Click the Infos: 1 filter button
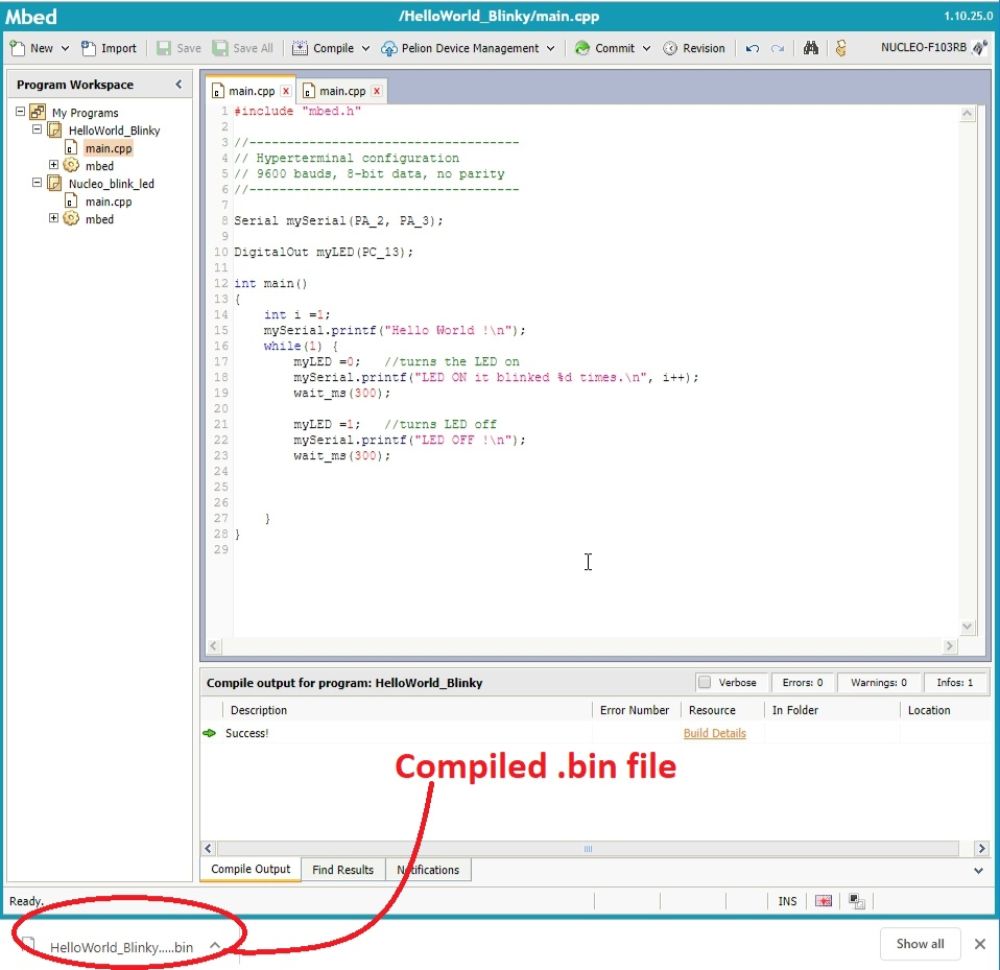 tap(955, 682)
